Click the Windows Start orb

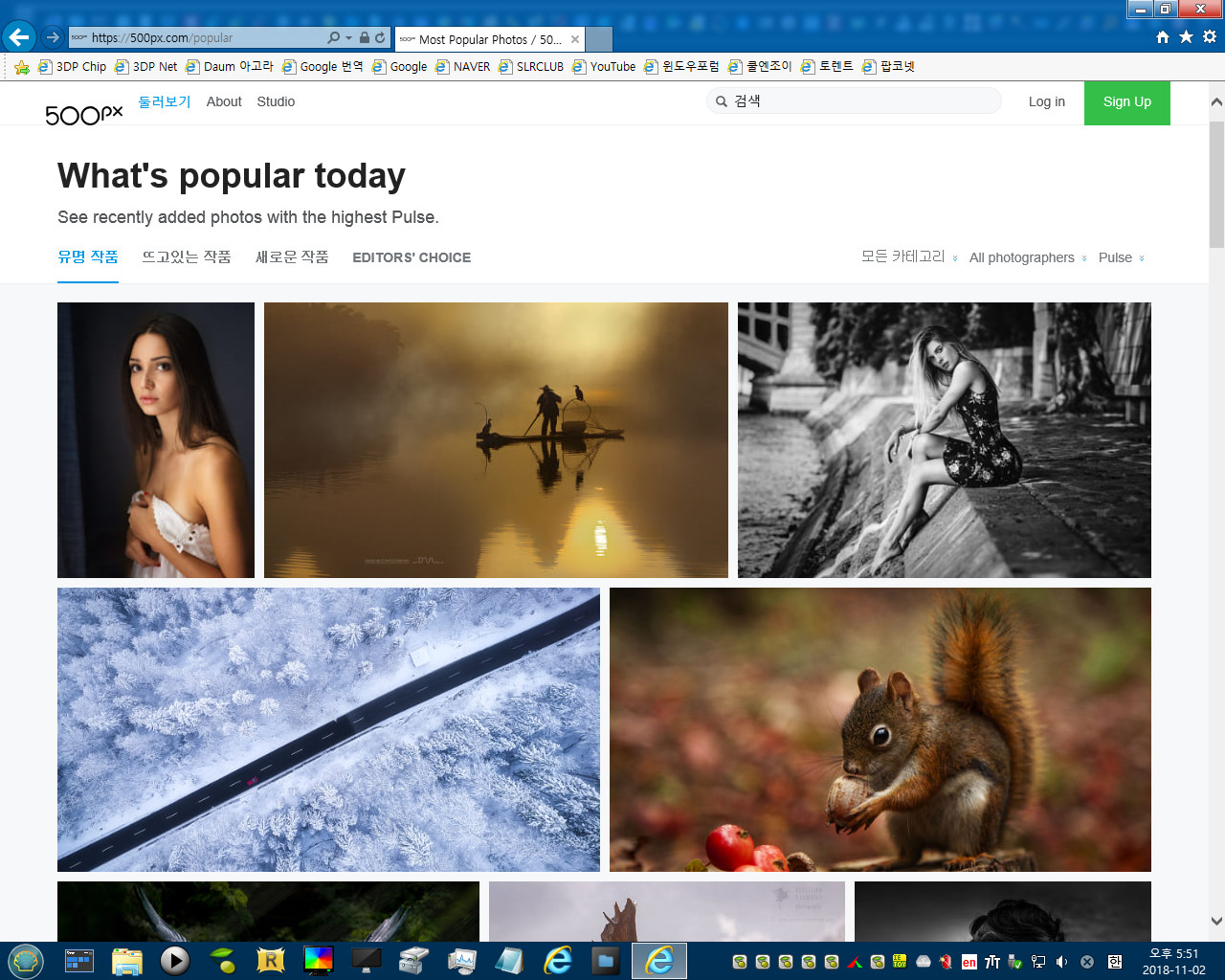tap(26, 960)
